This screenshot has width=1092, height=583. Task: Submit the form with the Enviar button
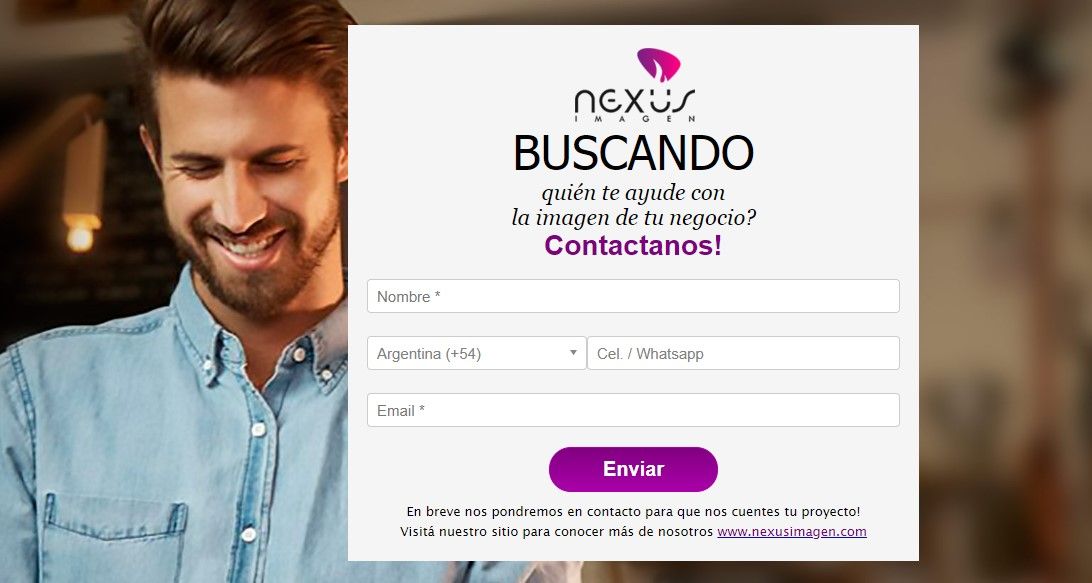click(x=633, y=469)
